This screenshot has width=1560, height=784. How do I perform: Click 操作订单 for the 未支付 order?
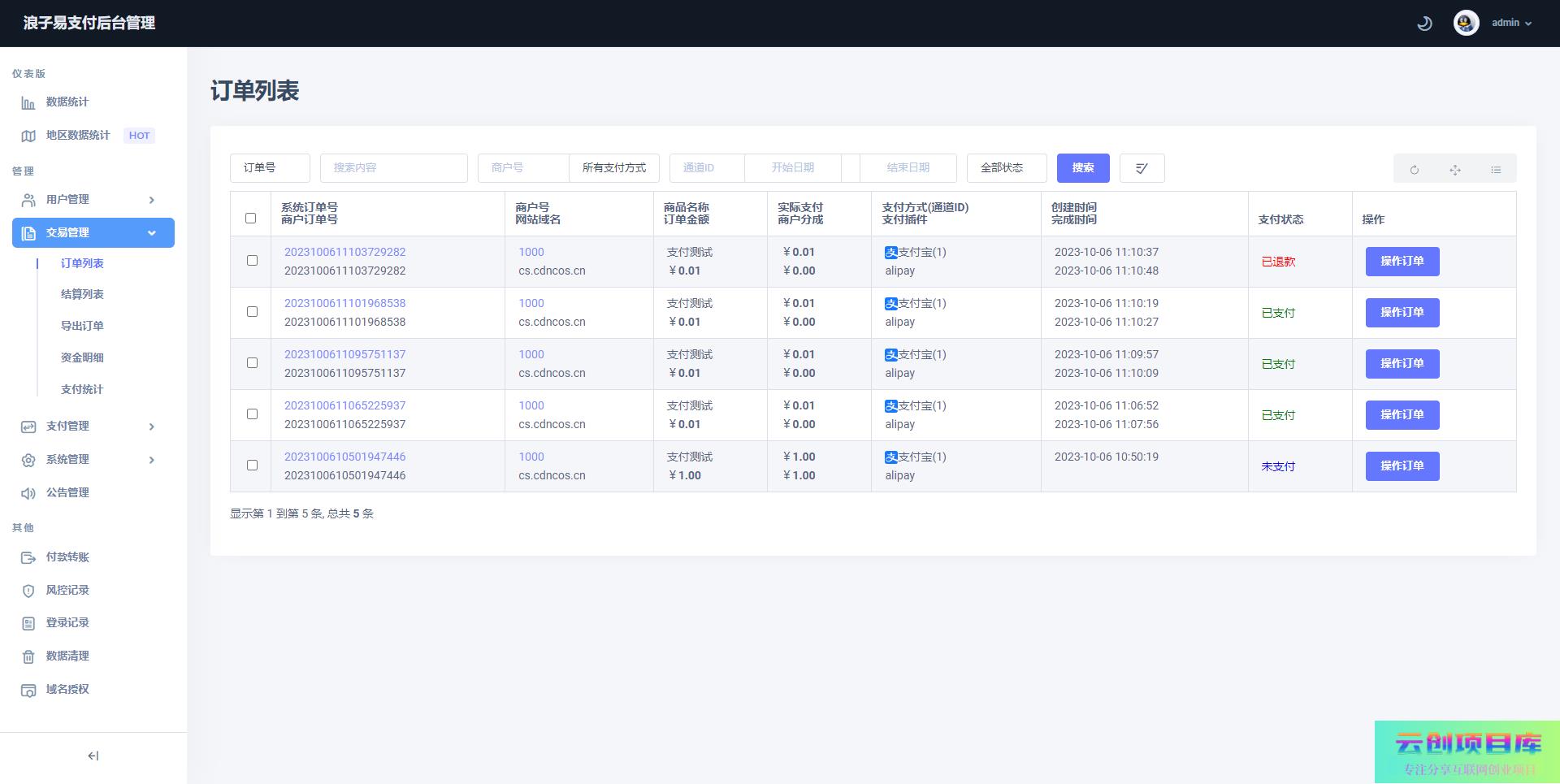pyautogui.click(x=1402, y=466)
